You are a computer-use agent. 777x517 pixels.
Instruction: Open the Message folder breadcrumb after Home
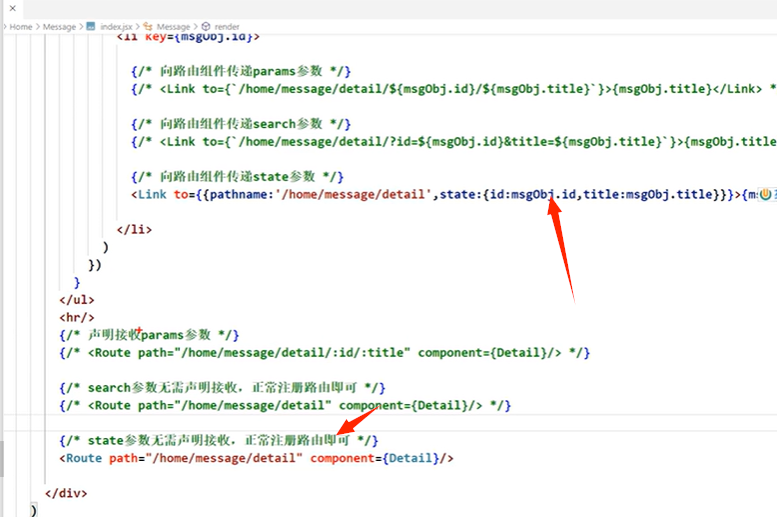(x=59, y=27)
